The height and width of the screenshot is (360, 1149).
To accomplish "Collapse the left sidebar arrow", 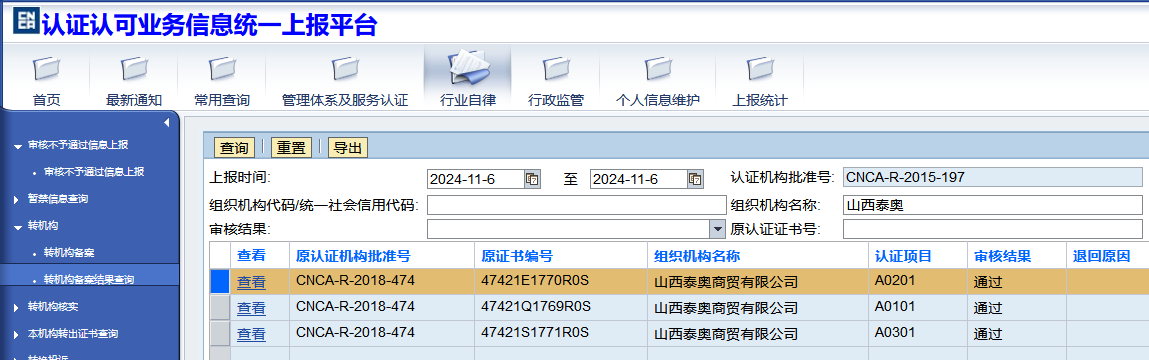I will point(166,122).
